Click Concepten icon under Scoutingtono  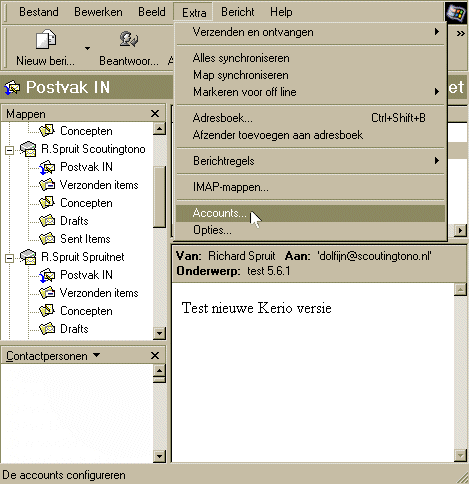point(47,203)
